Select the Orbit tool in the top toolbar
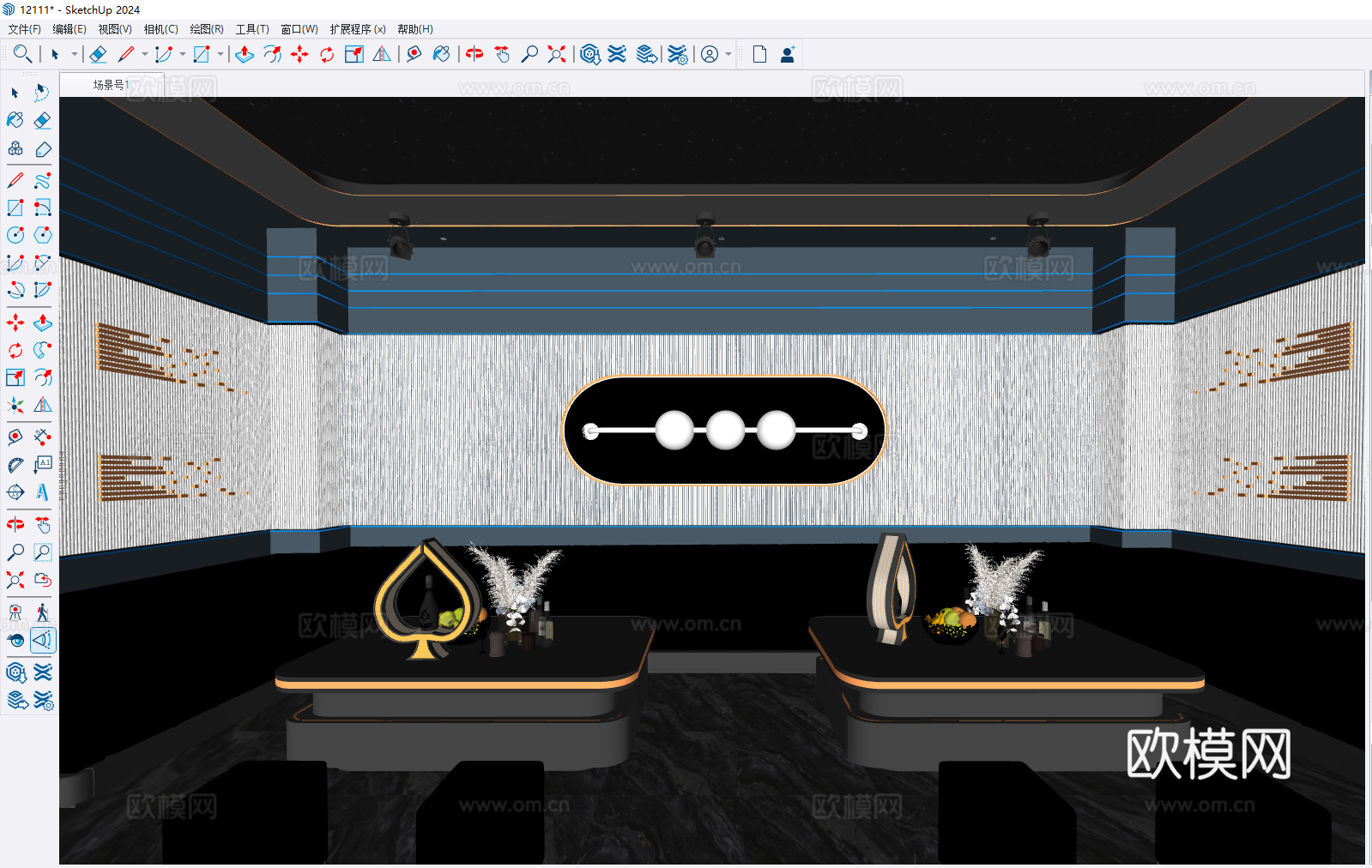Screen dimensions: 1372x868 click(x=474, y=54)
